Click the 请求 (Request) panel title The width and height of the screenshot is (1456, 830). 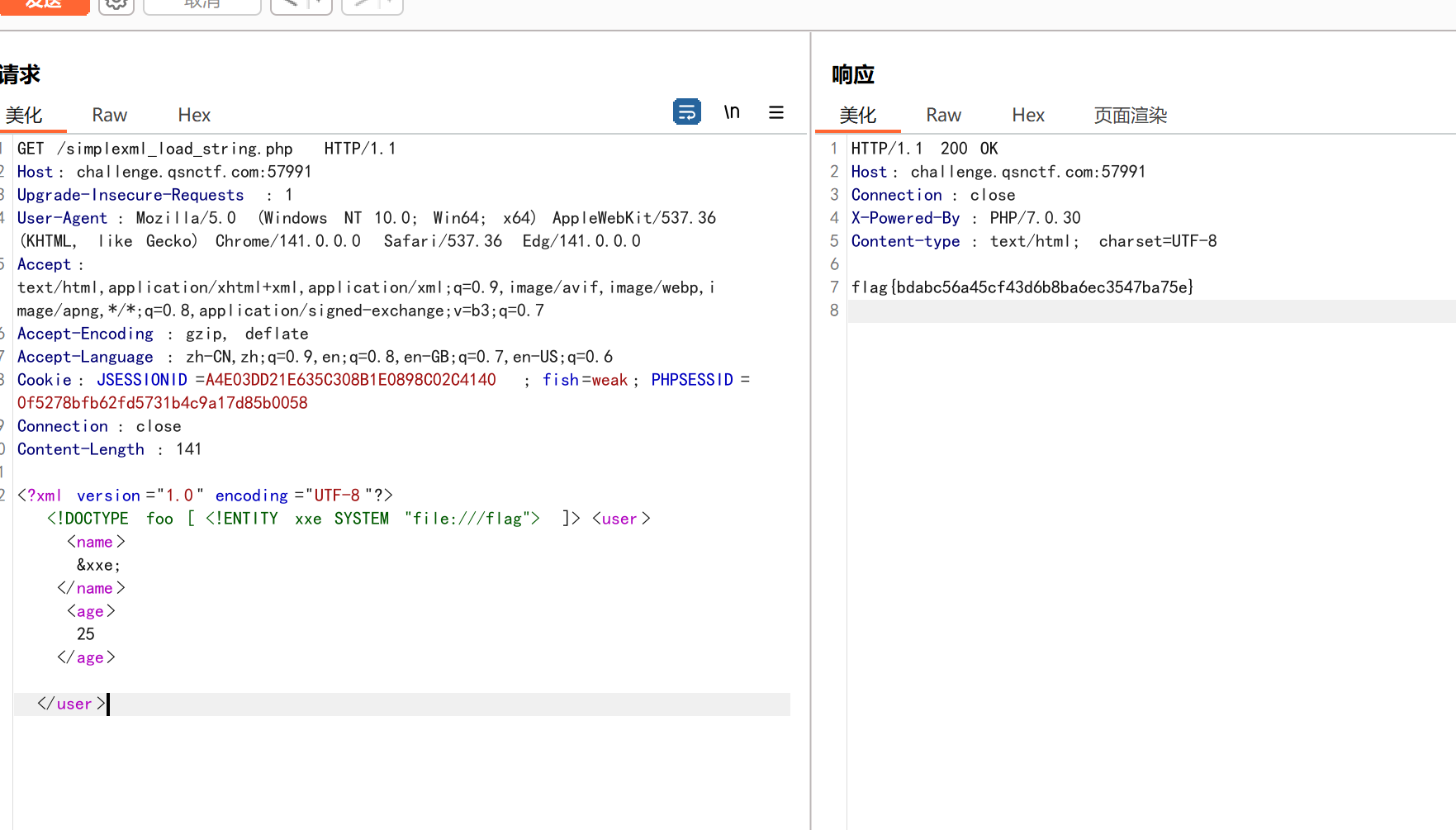[20, 74]
